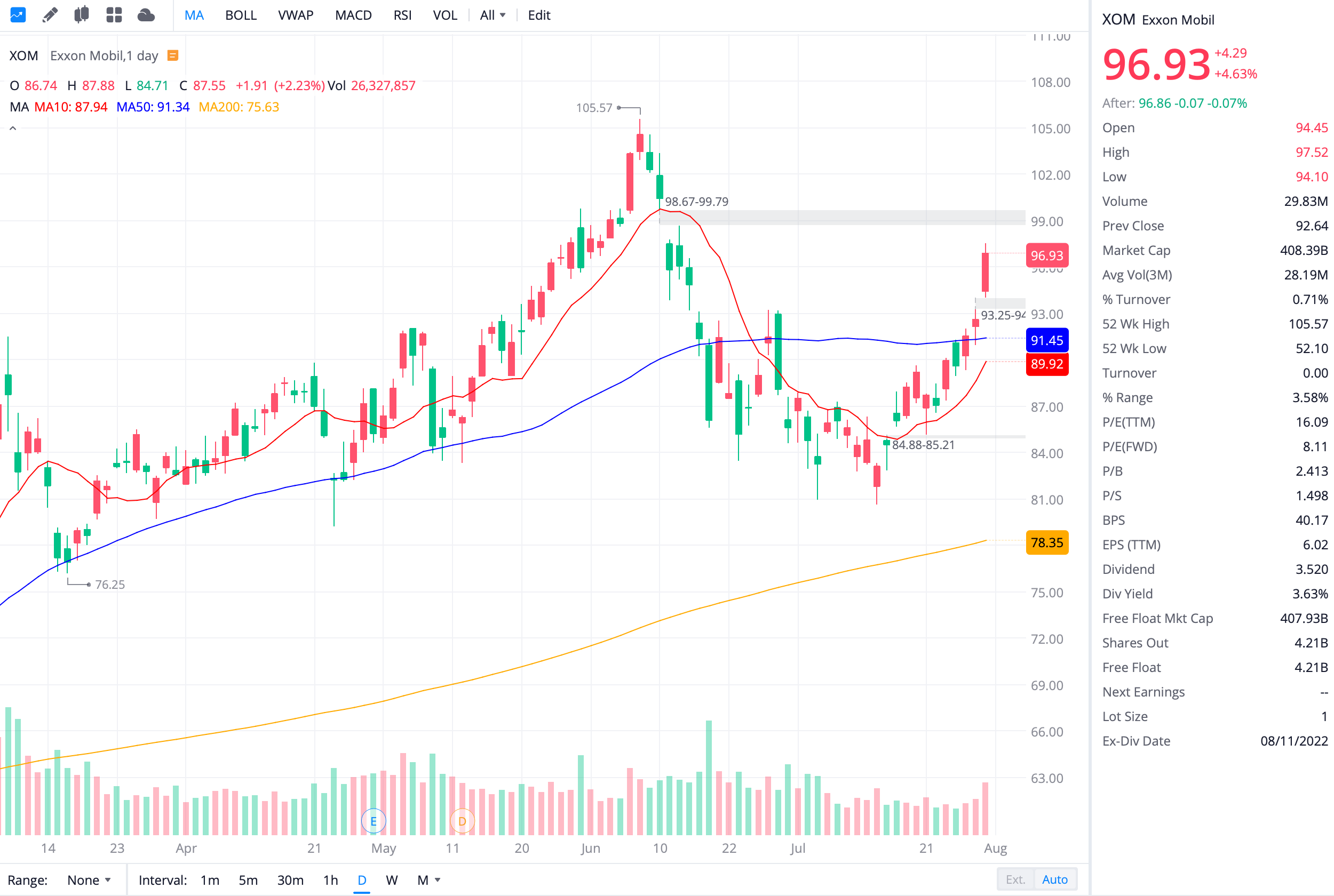Click the cloud save icon

pyautogui.click(x=146, y=15)
